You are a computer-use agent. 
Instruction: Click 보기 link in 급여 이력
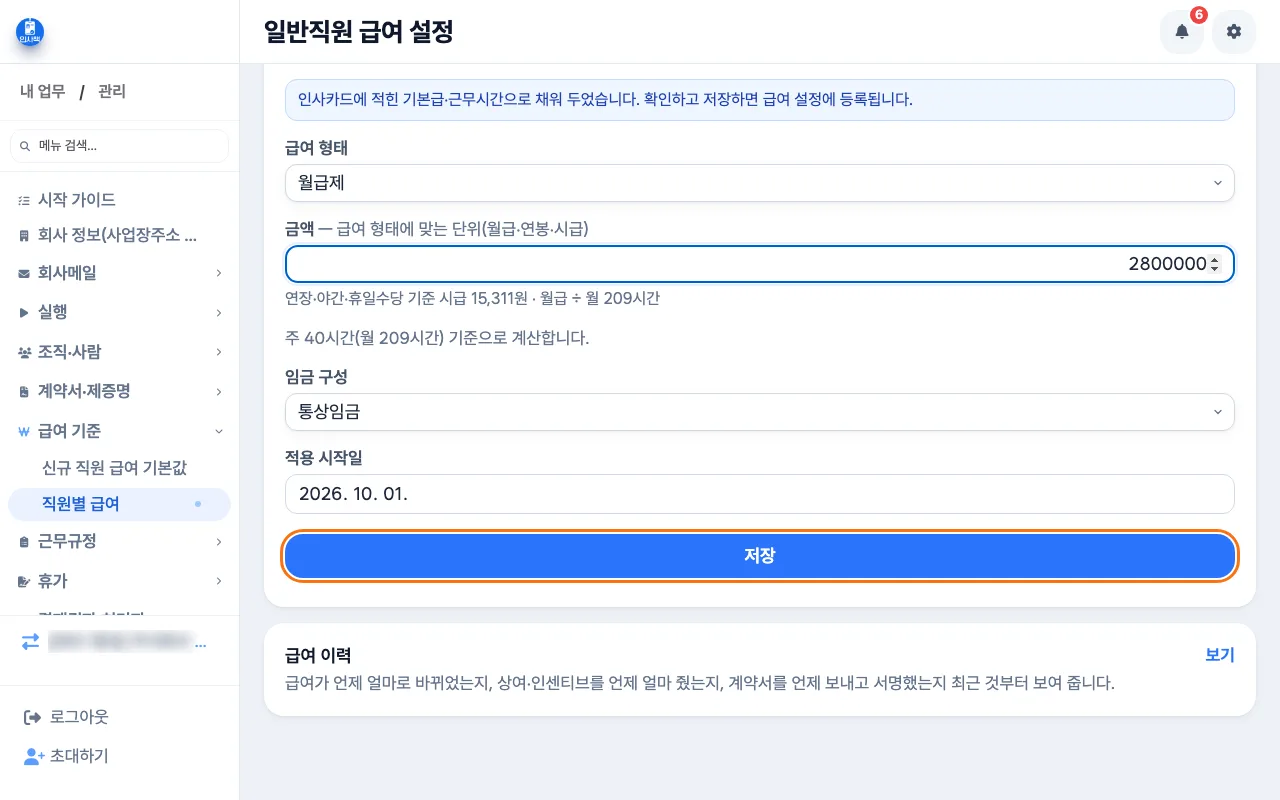pos(1220,655)
